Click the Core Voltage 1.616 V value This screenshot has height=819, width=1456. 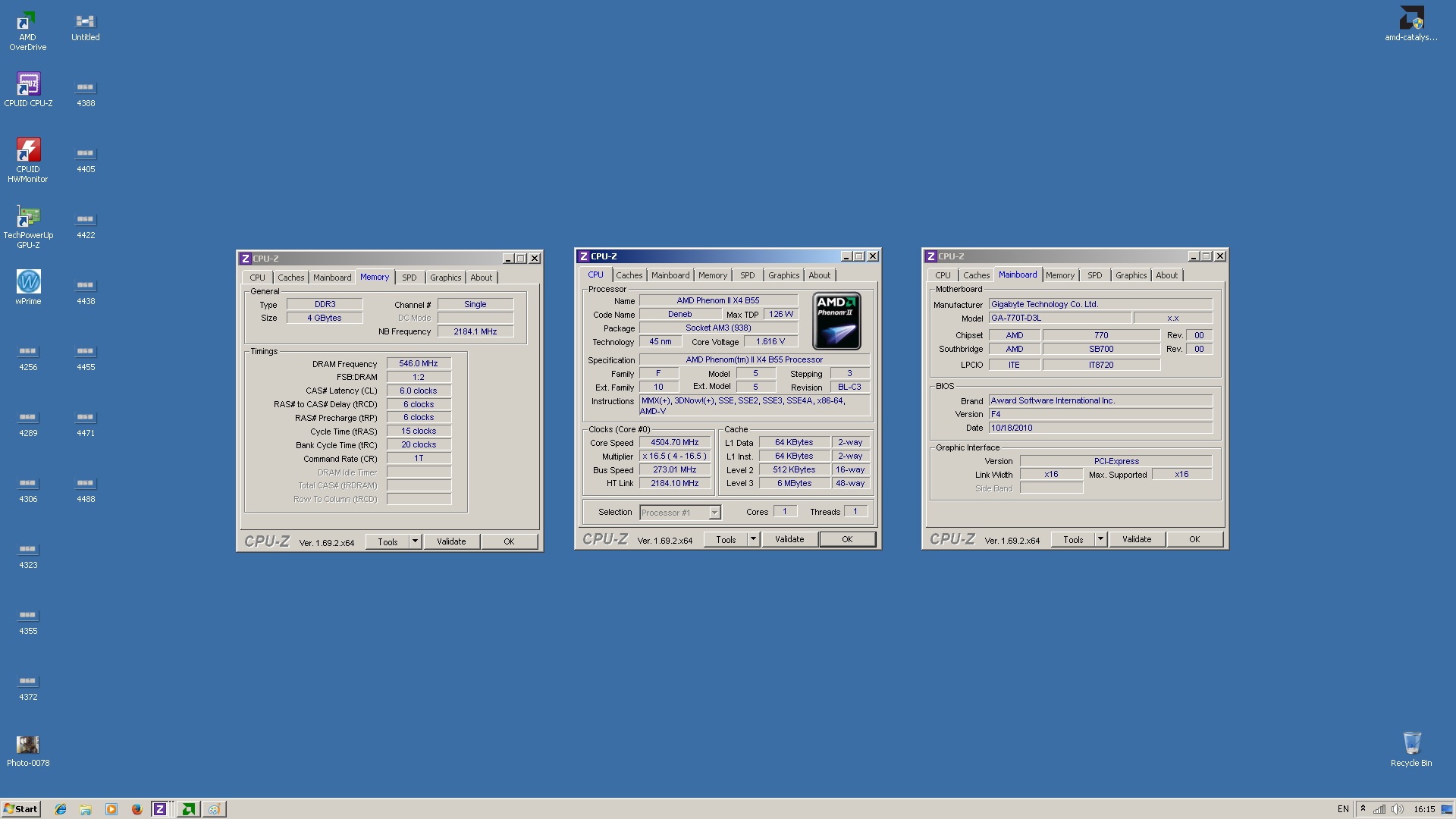pos(770,341)
